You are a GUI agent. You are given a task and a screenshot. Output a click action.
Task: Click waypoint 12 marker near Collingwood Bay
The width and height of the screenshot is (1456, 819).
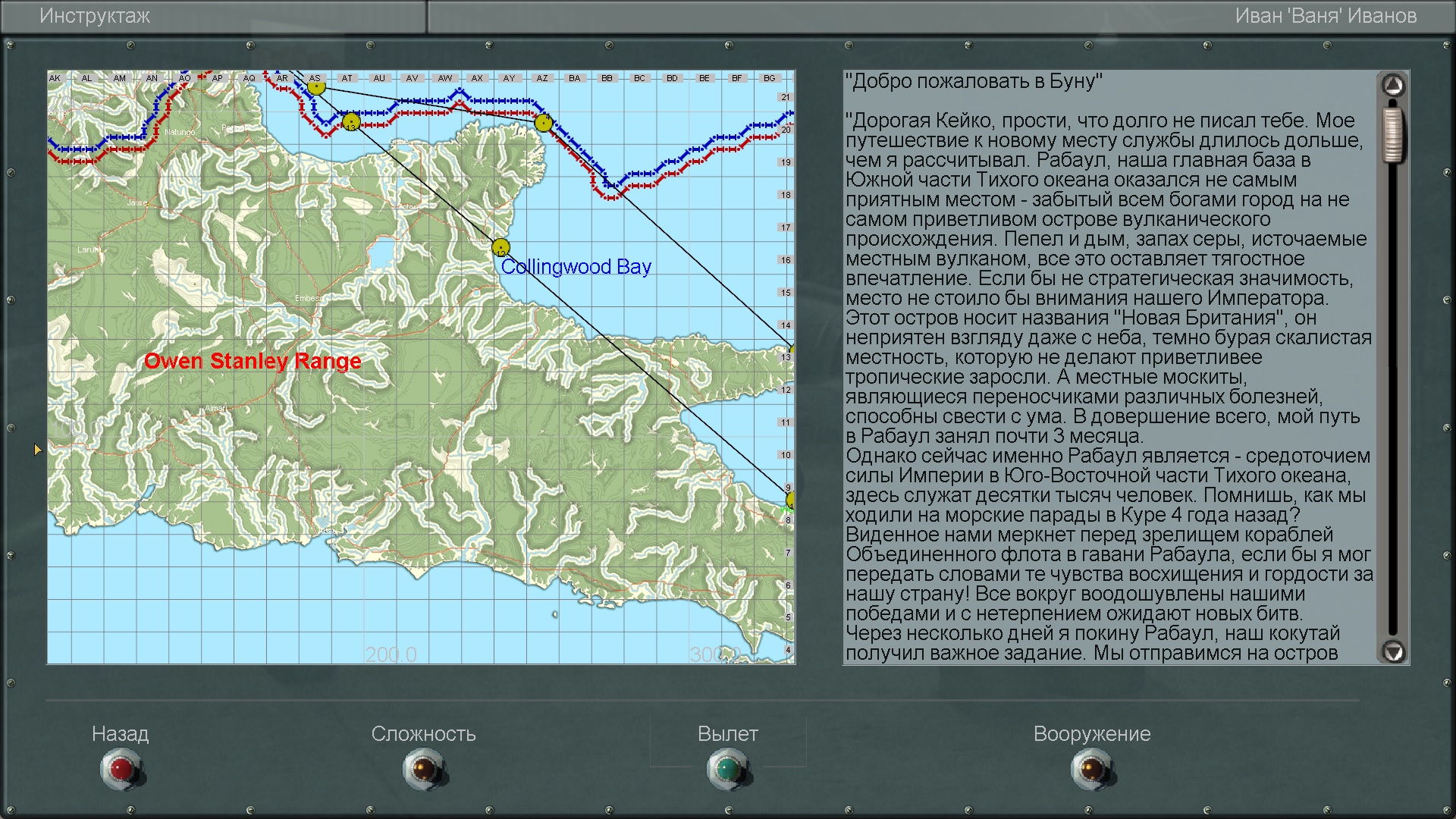coord(500,247)
